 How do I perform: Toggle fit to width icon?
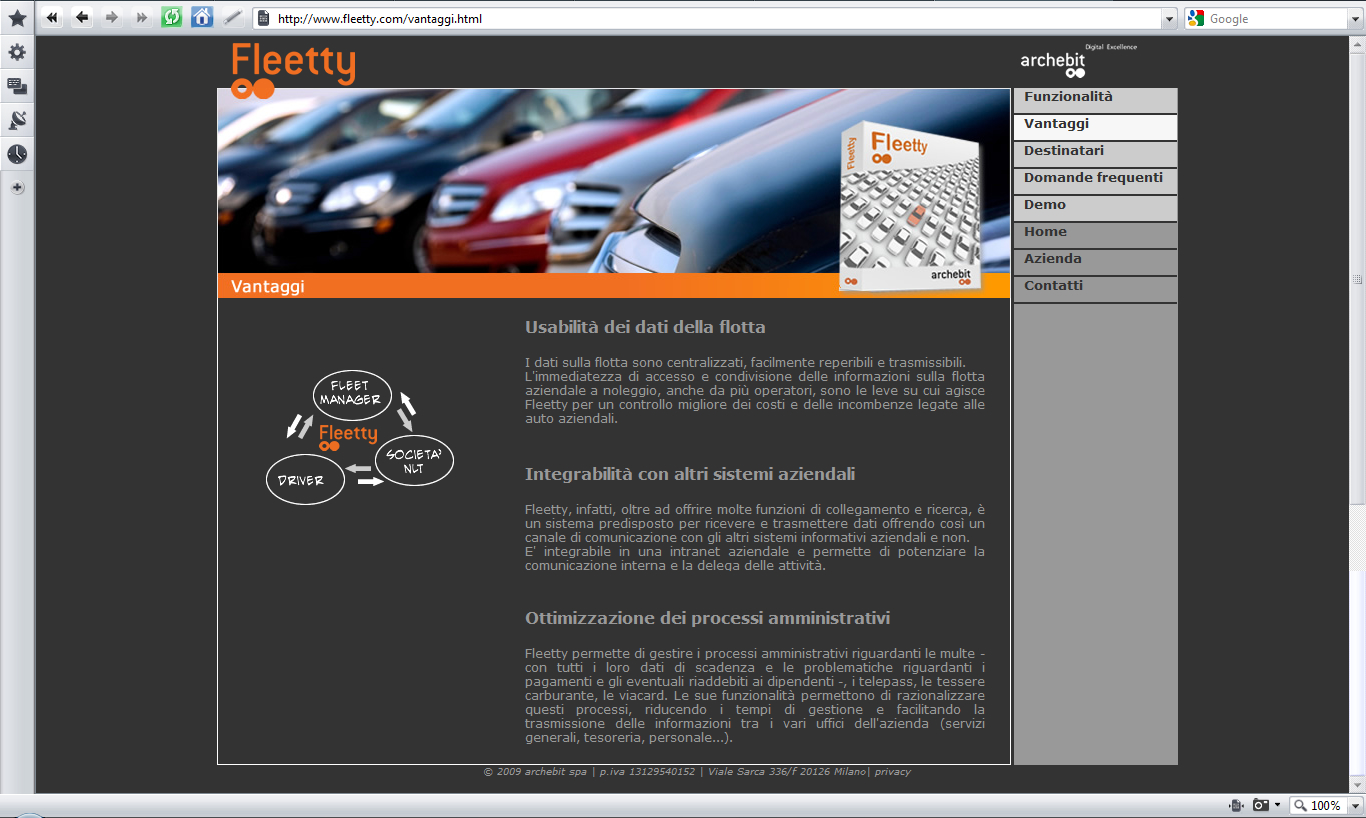tap(1237, 805)
